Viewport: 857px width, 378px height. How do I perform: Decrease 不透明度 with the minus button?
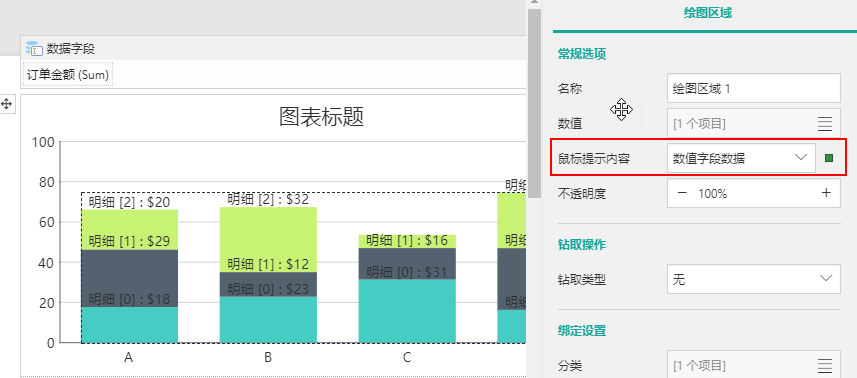[x=682, y=193]
